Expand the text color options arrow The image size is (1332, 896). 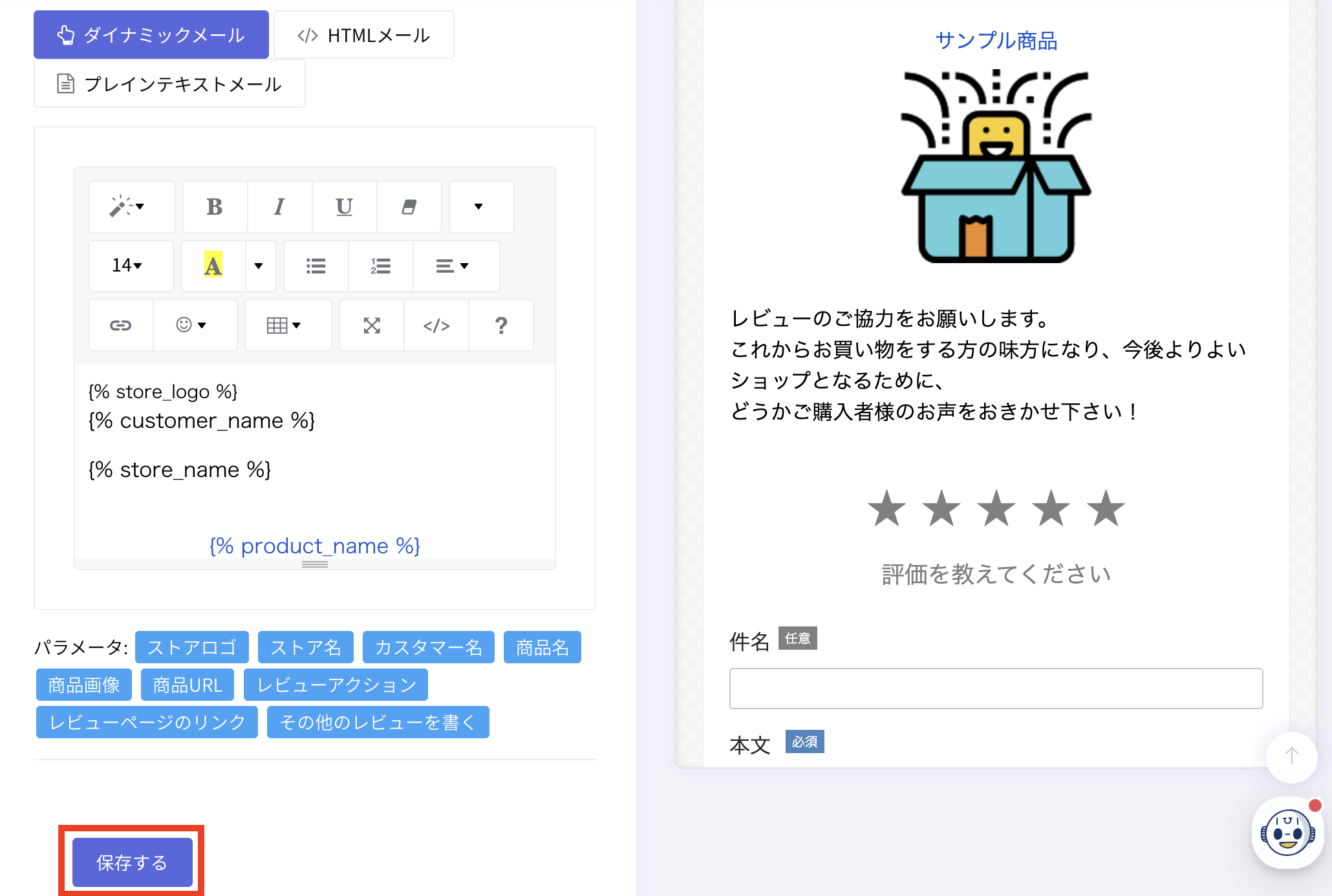tap(259, 266)
